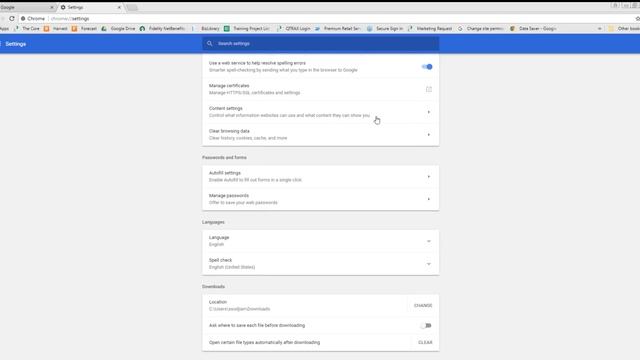640x360 pixels.
Task: Open the Marketing Request bookmark
Action: click(x=430, y=29)
